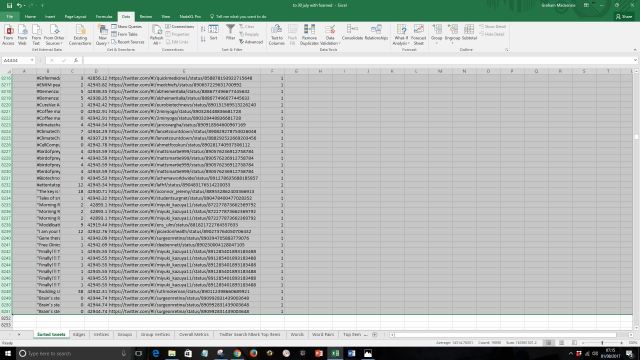Open the Ungroup dropdown
The width and height of the screenshot is (640, 360).
click(x=452, y=34)
